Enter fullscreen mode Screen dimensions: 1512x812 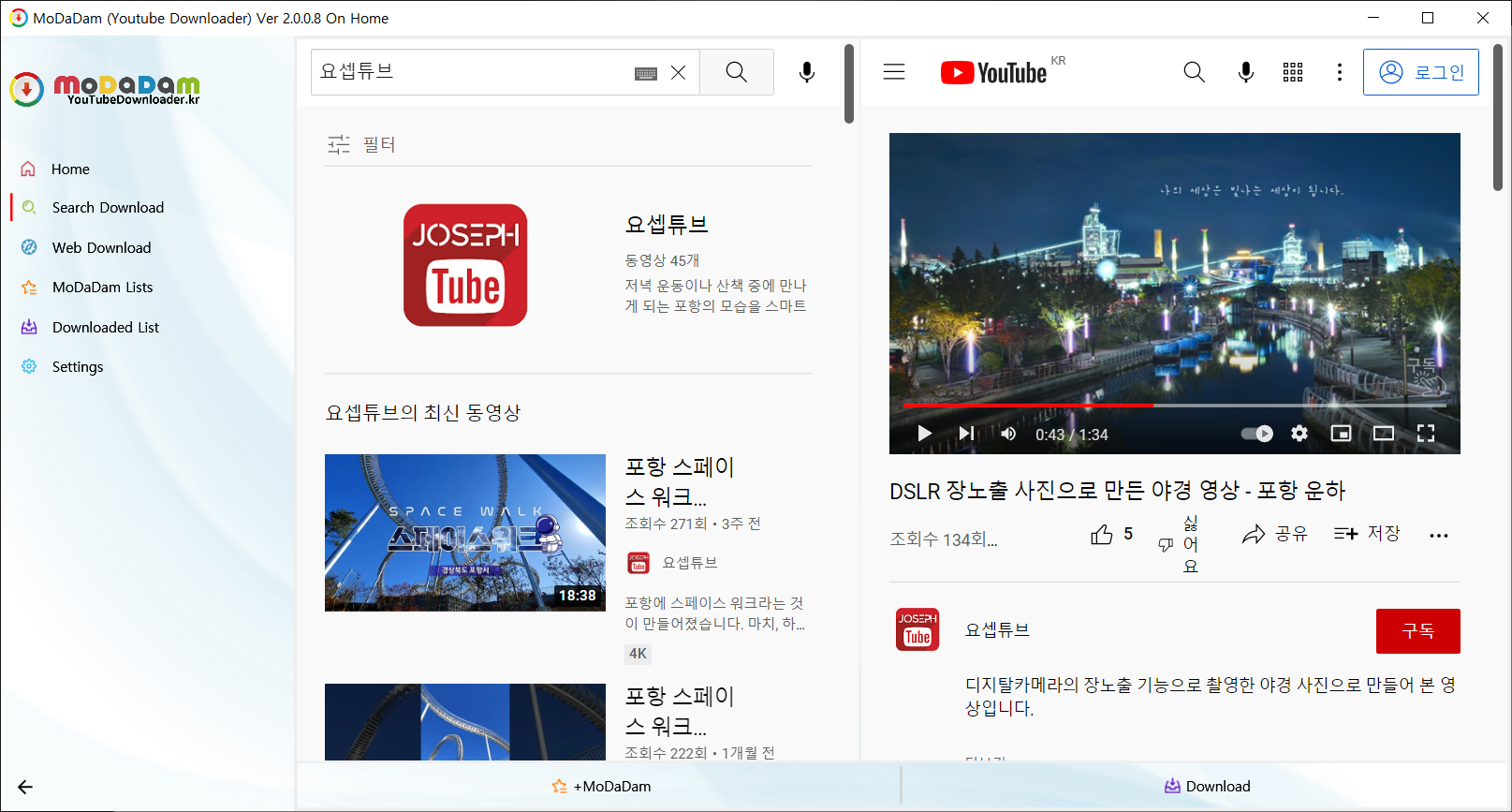click(1426, 434)
